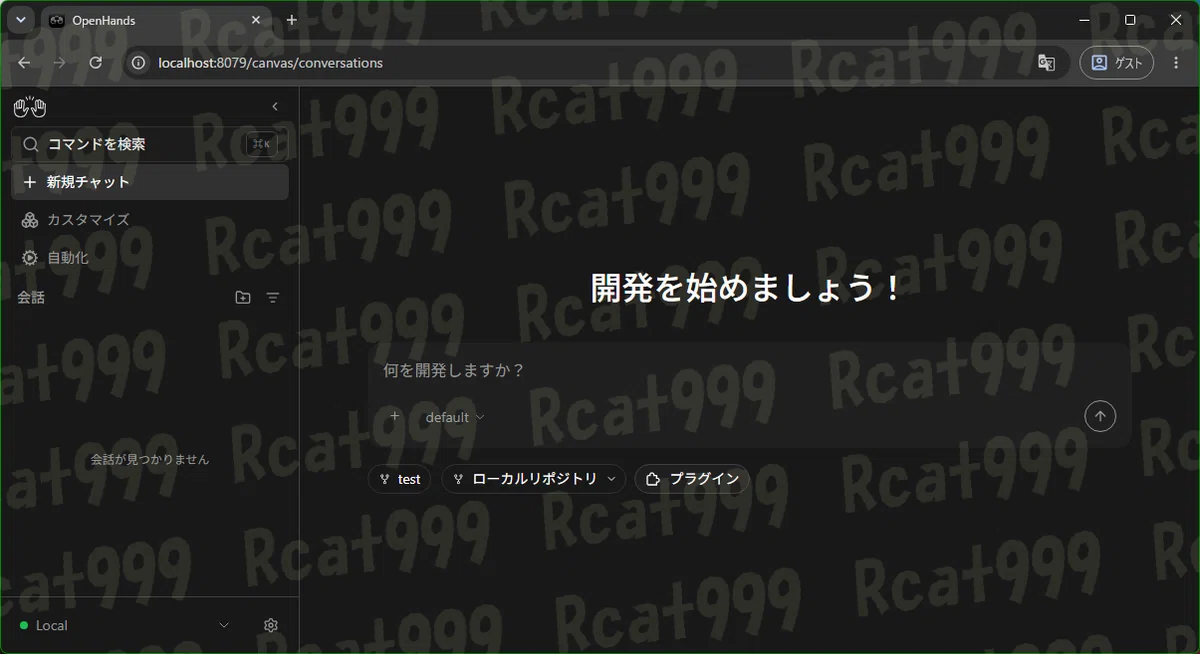Open the command search field
Image resolution: width=1200 pixels, height=654 pixels.
pyautogui.click(x=150, y=144)
